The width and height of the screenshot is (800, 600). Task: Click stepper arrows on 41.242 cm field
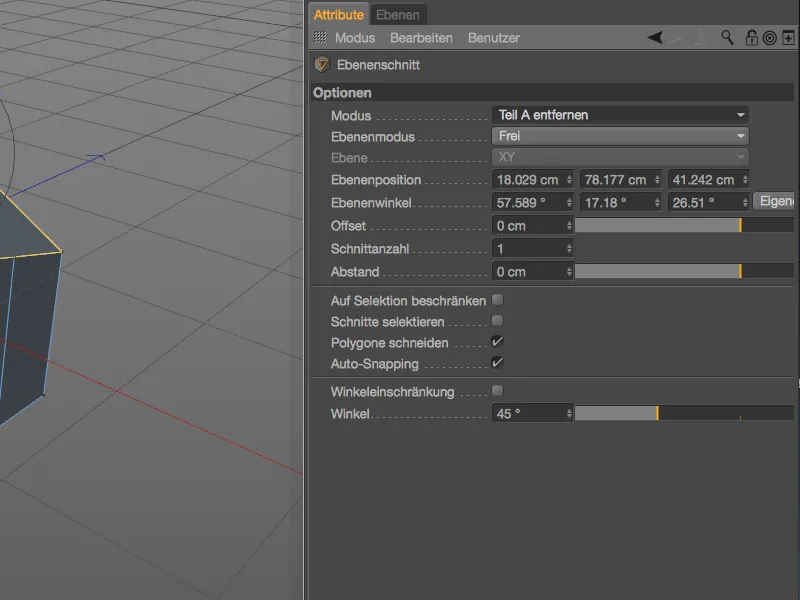click(745, 180)
